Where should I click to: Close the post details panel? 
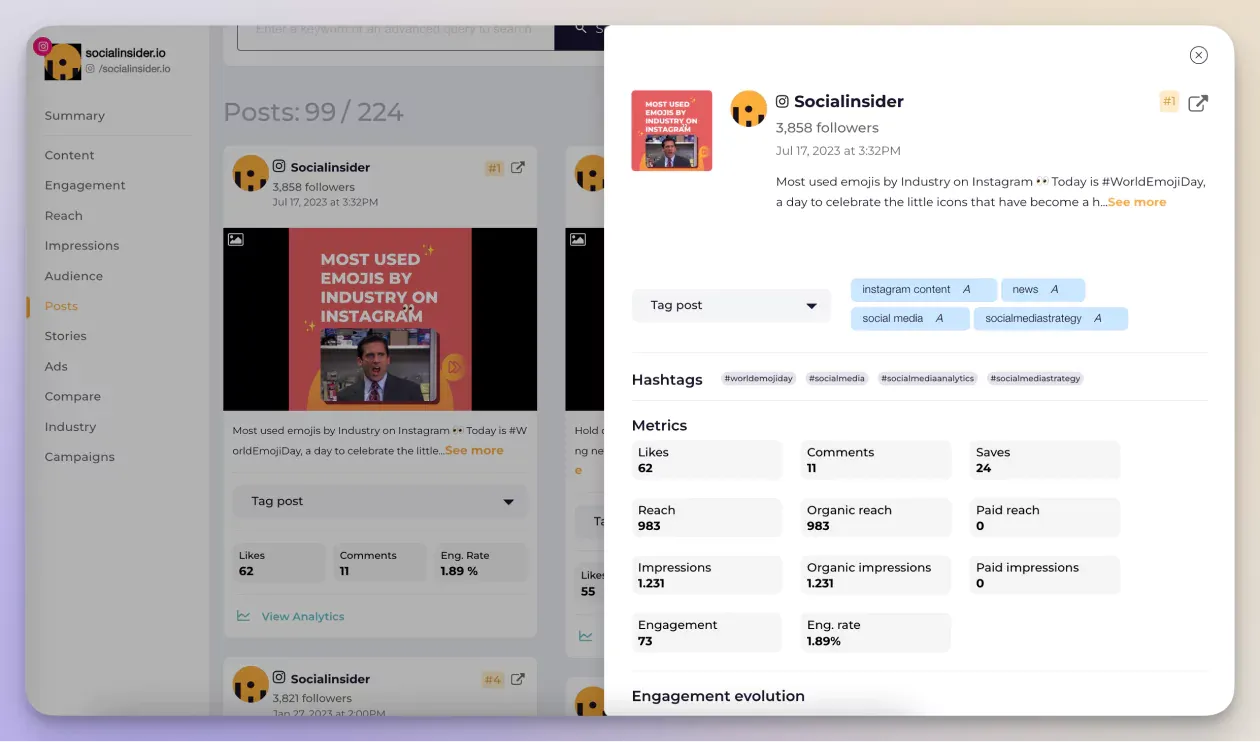[x=1198, y=55]
